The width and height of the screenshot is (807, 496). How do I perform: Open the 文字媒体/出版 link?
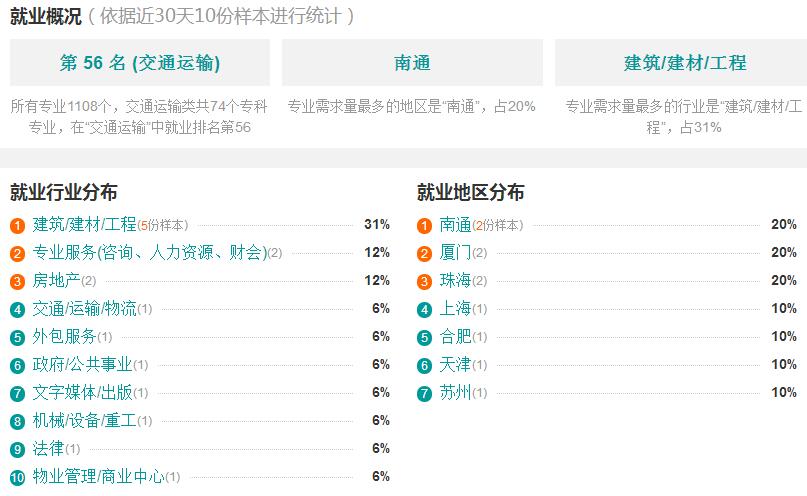coord(82,392)
